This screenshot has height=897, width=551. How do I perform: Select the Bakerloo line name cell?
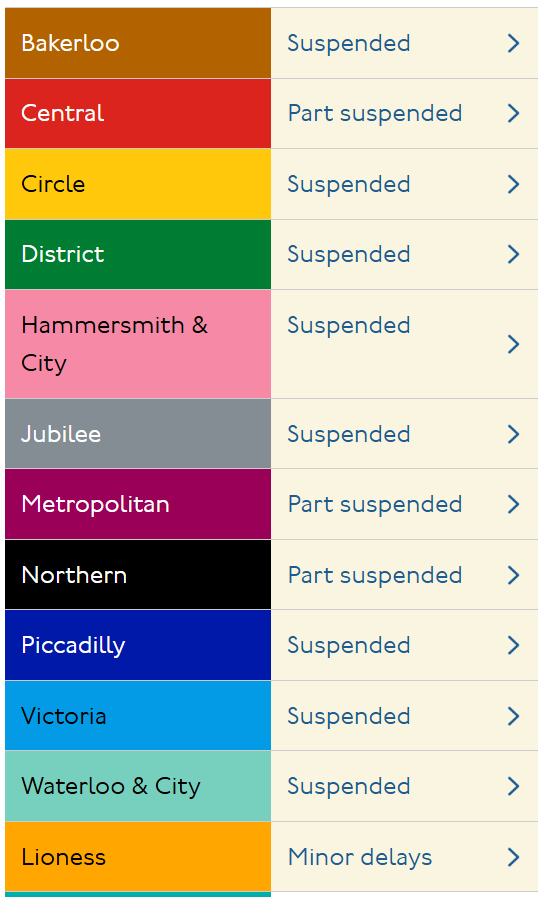[138, 43]
